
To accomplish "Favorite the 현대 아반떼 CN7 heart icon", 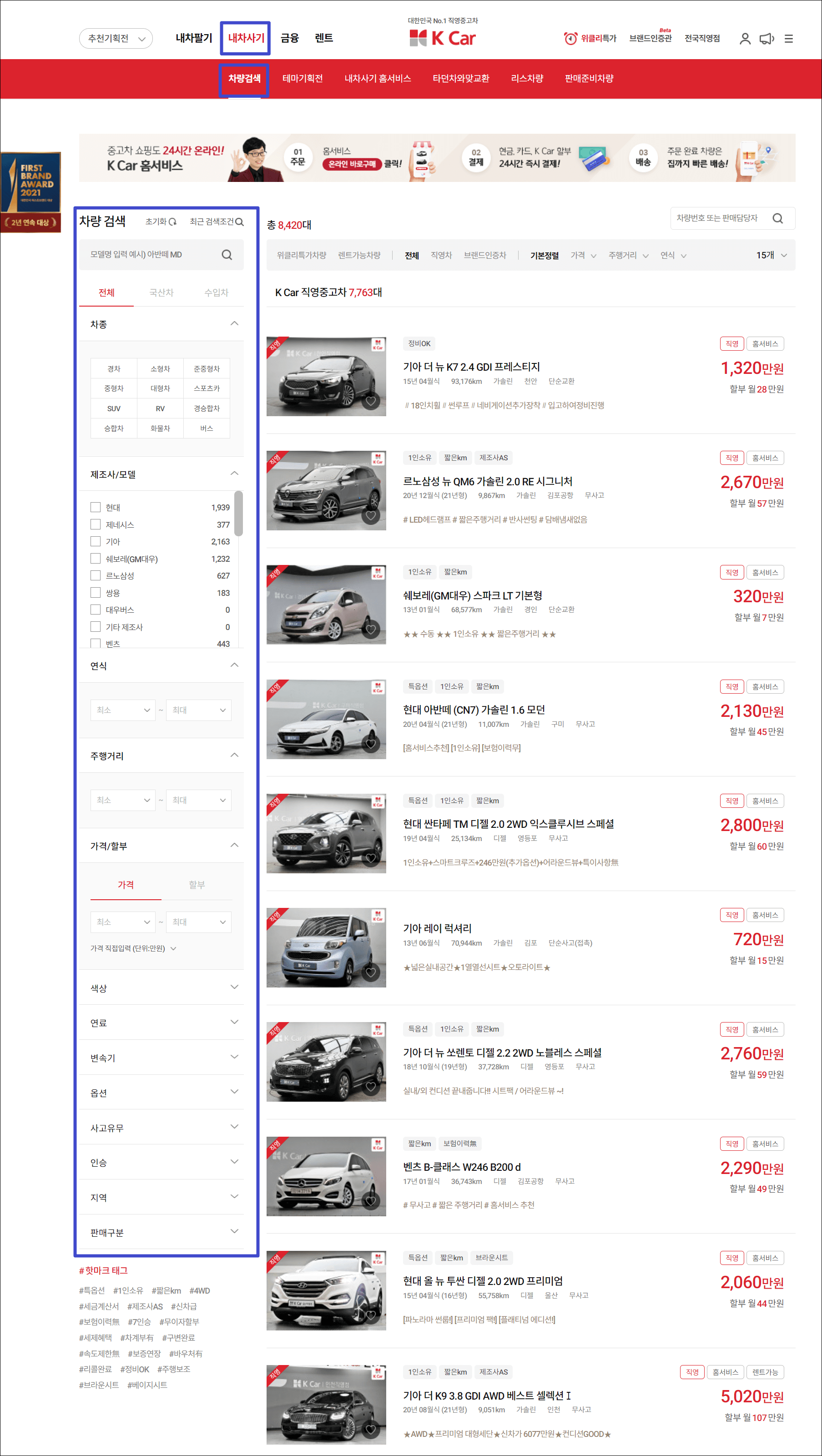I will pos(371,744).
